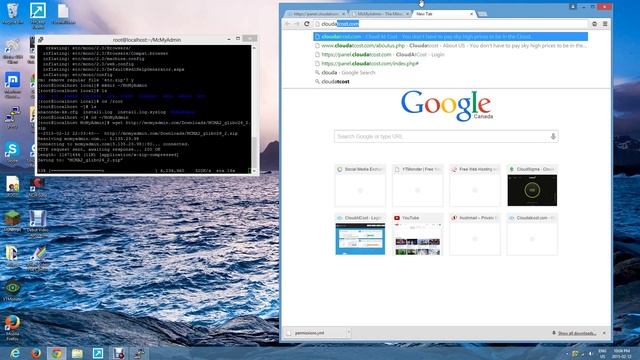Close the Chrome downloads bar
Screen dimensions: 640x360
pos(604,333)
